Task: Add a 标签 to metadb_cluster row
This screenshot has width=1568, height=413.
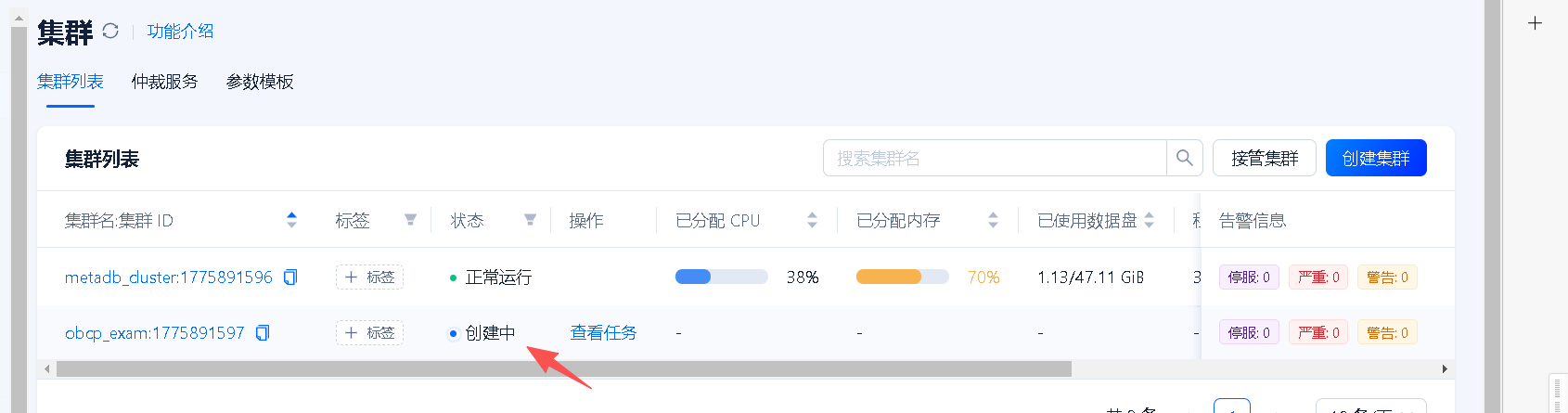Action: [x=369, y=277]
